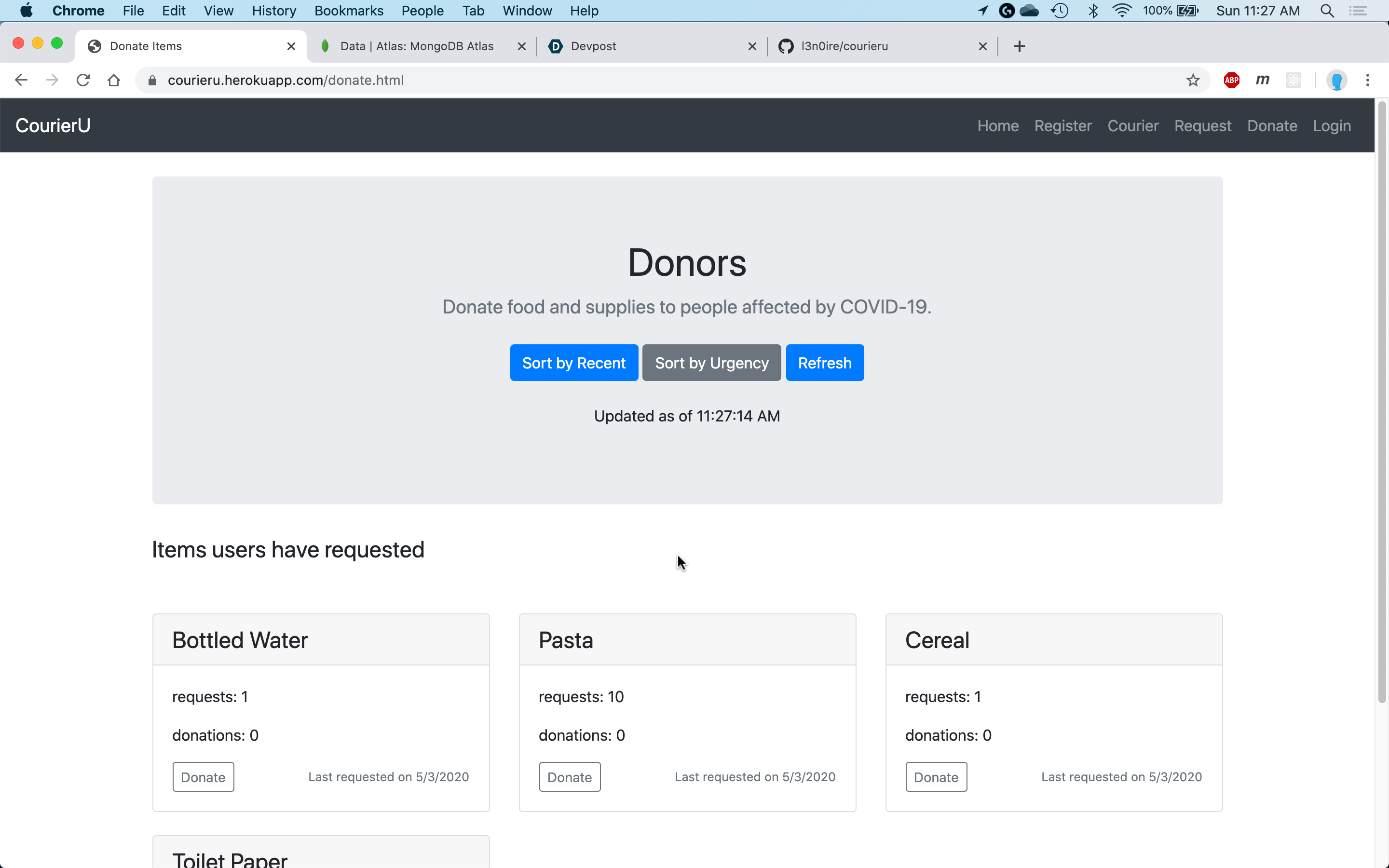This screenshot has height=868, width=1389.
Task: Open macOS Spotlight search icon
Action: (x=1326, y=11)
